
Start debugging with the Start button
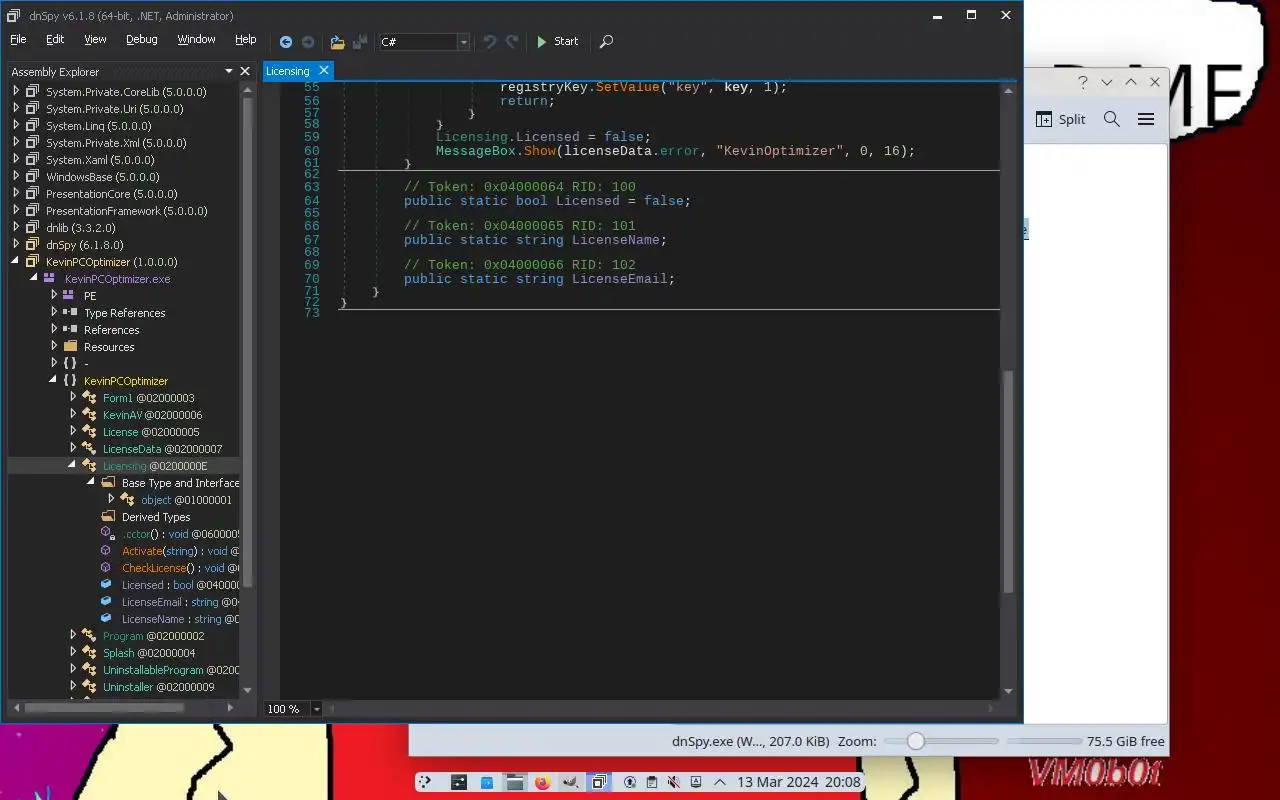pyautogui.click(x=557, y=42)
